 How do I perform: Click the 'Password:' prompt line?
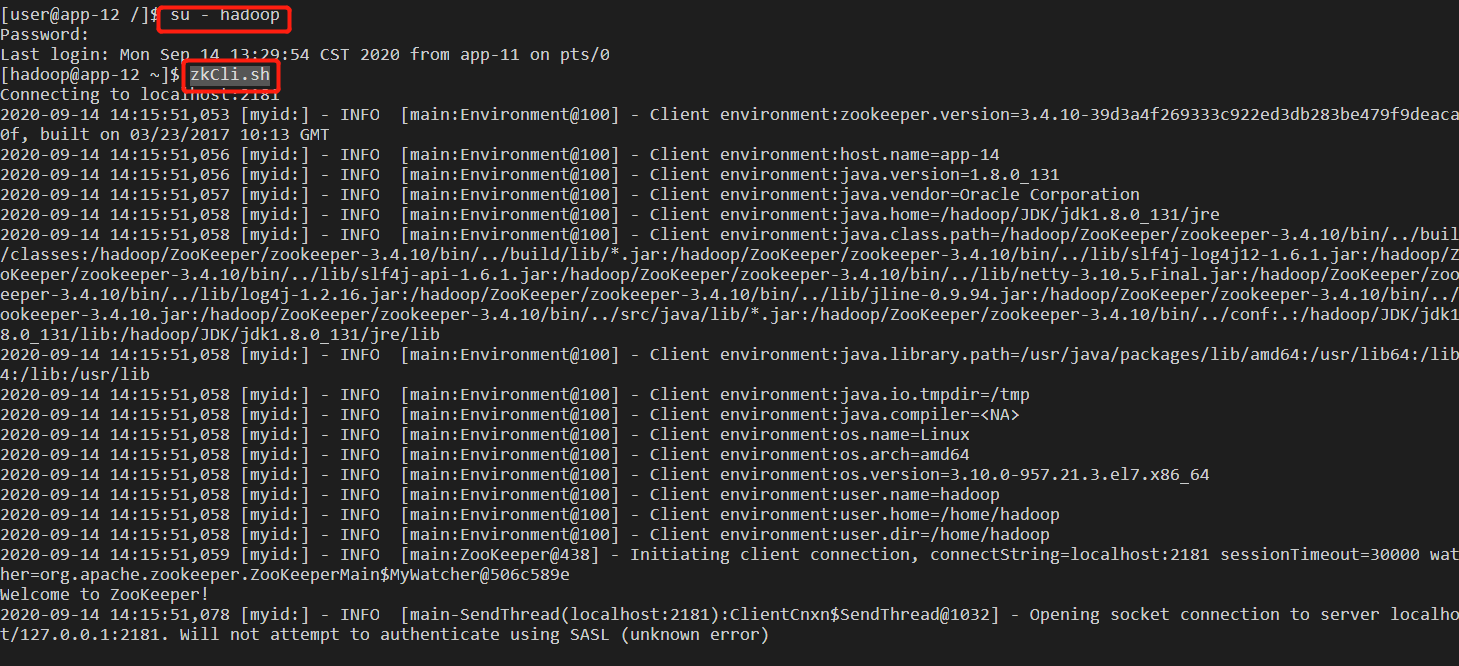tap(45, 34)
